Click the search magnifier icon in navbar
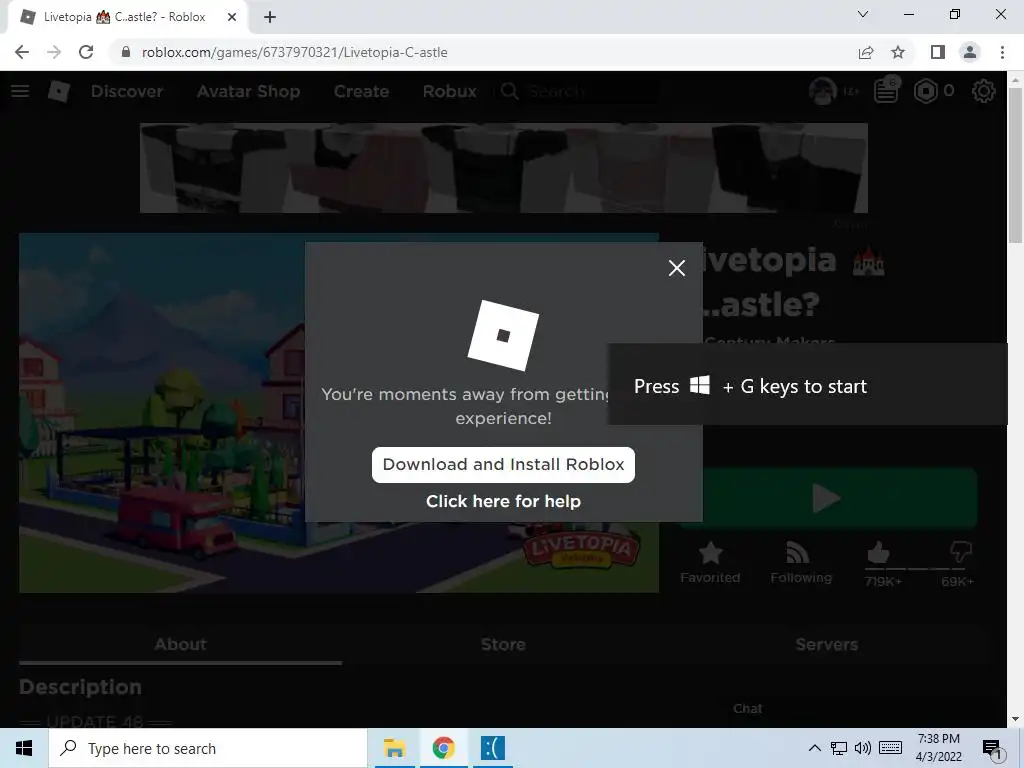The height and width of the screenshot is (768, 1024). tap(509, 91)
